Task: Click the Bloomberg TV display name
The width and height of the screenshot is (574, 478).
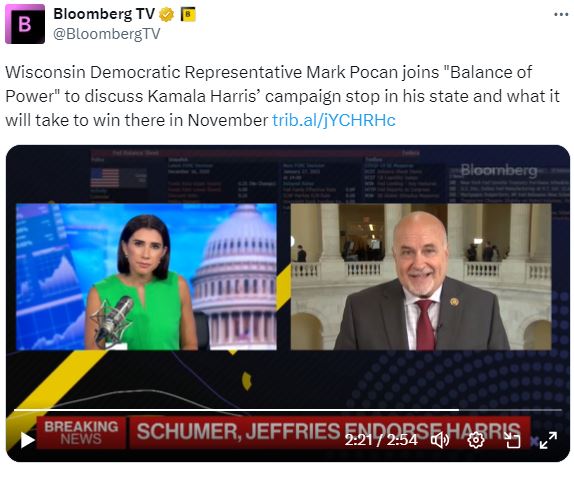Action: point(104,14)
